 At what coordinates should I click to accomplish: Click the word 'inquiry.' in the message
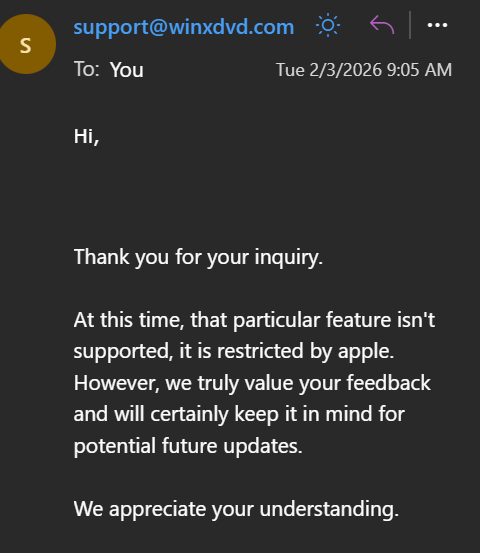point(289,257)
